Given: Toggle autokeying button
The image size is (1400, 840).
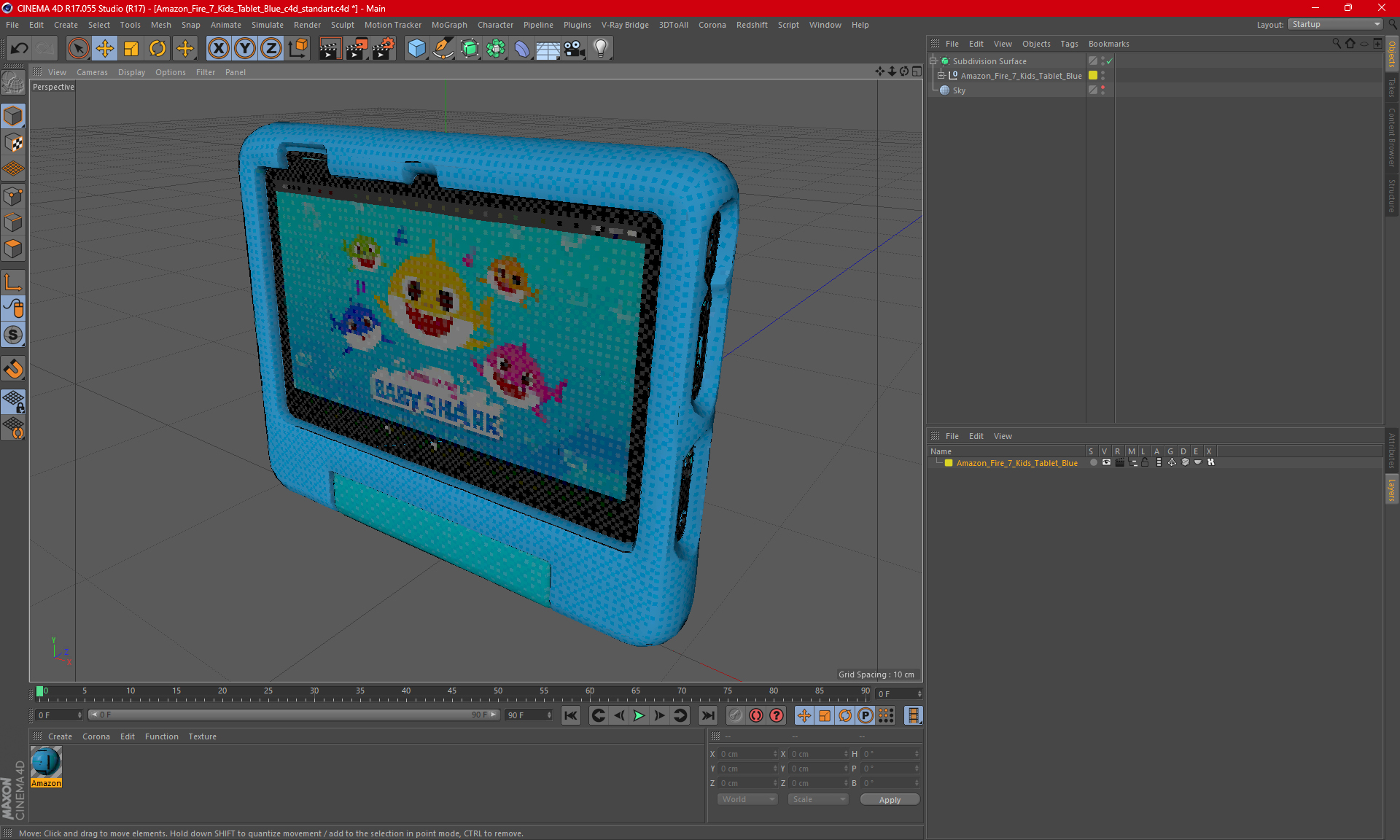Looking at the screenshot, I should pyautogui.click(x=756, y=716).
